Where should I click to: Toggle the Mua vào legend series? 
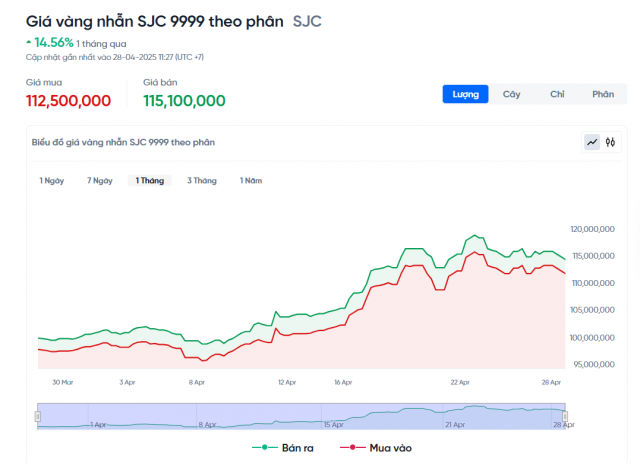[x=376, y=448]
